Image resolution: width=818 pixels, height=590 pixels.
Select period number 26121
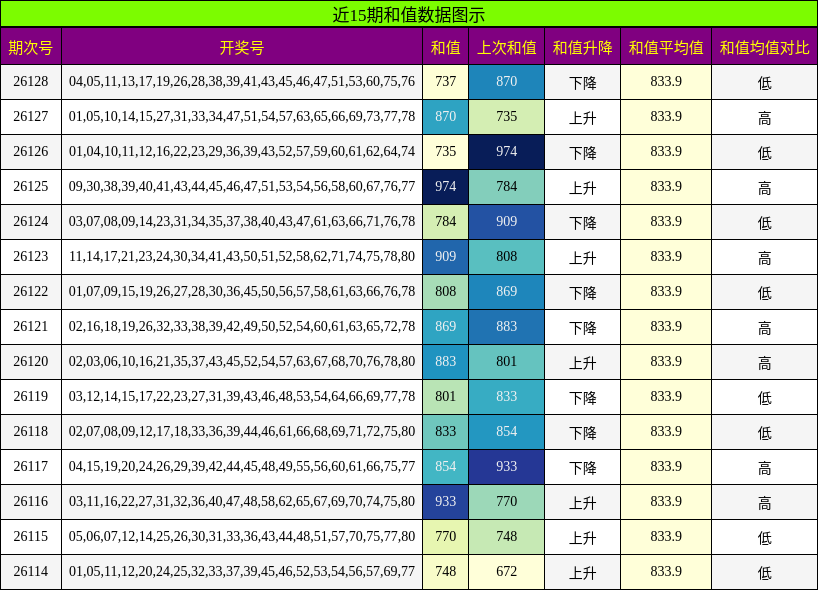(x=31, y=326)
